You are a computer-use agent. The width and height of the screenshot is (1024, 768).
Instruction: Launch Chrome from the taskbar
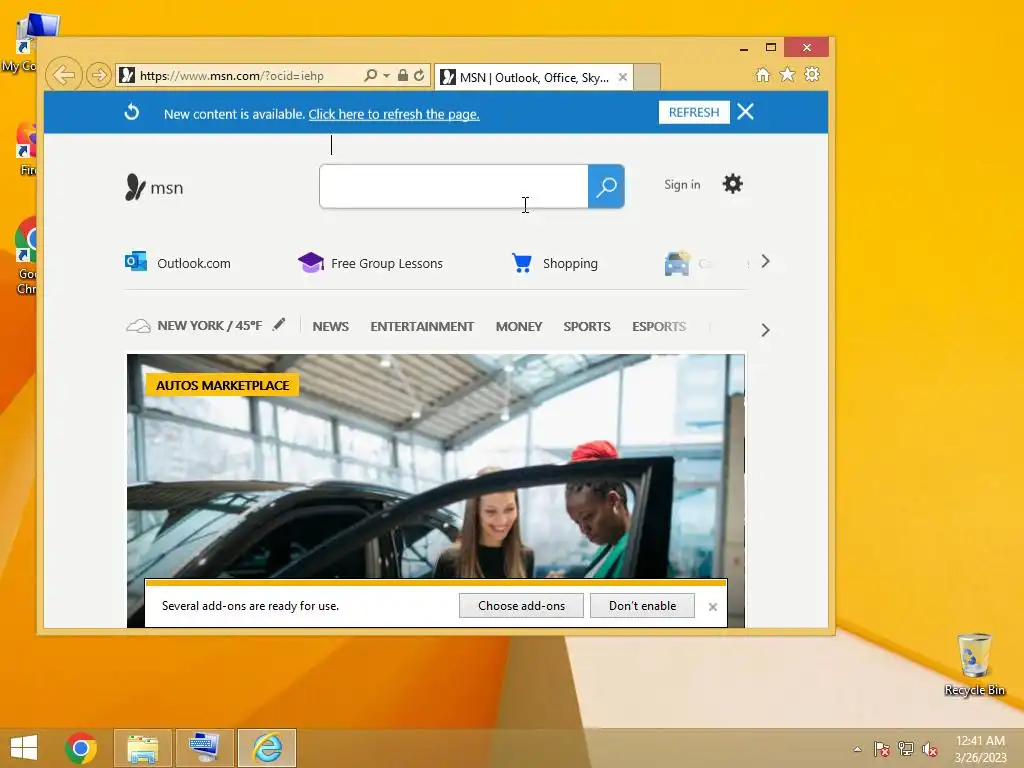point(81,748)
